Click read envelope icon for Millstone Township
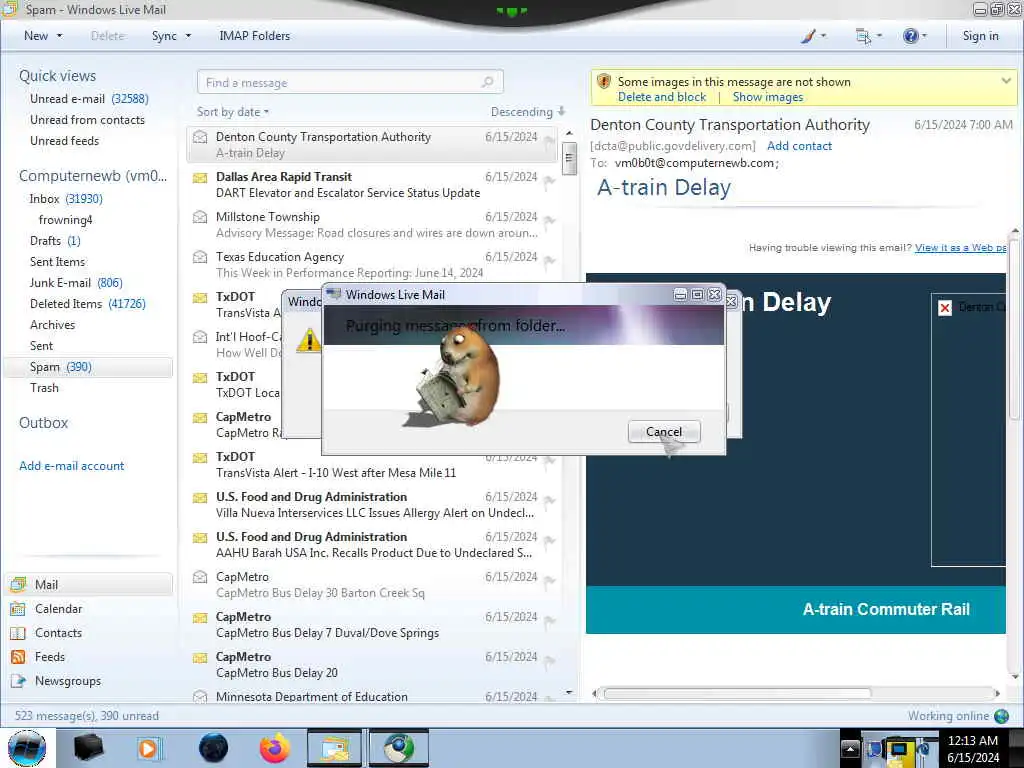Viewport: 1024px width, 768px height. (200, 217)
